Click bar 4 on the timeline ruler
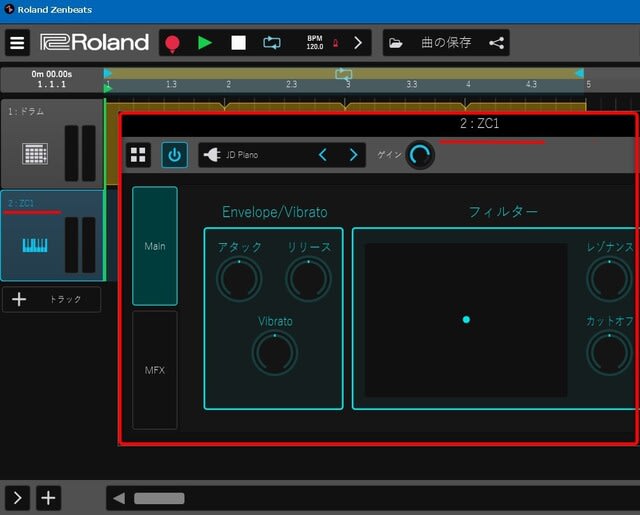This screenshot has width=640, height=515. (468, 84)
